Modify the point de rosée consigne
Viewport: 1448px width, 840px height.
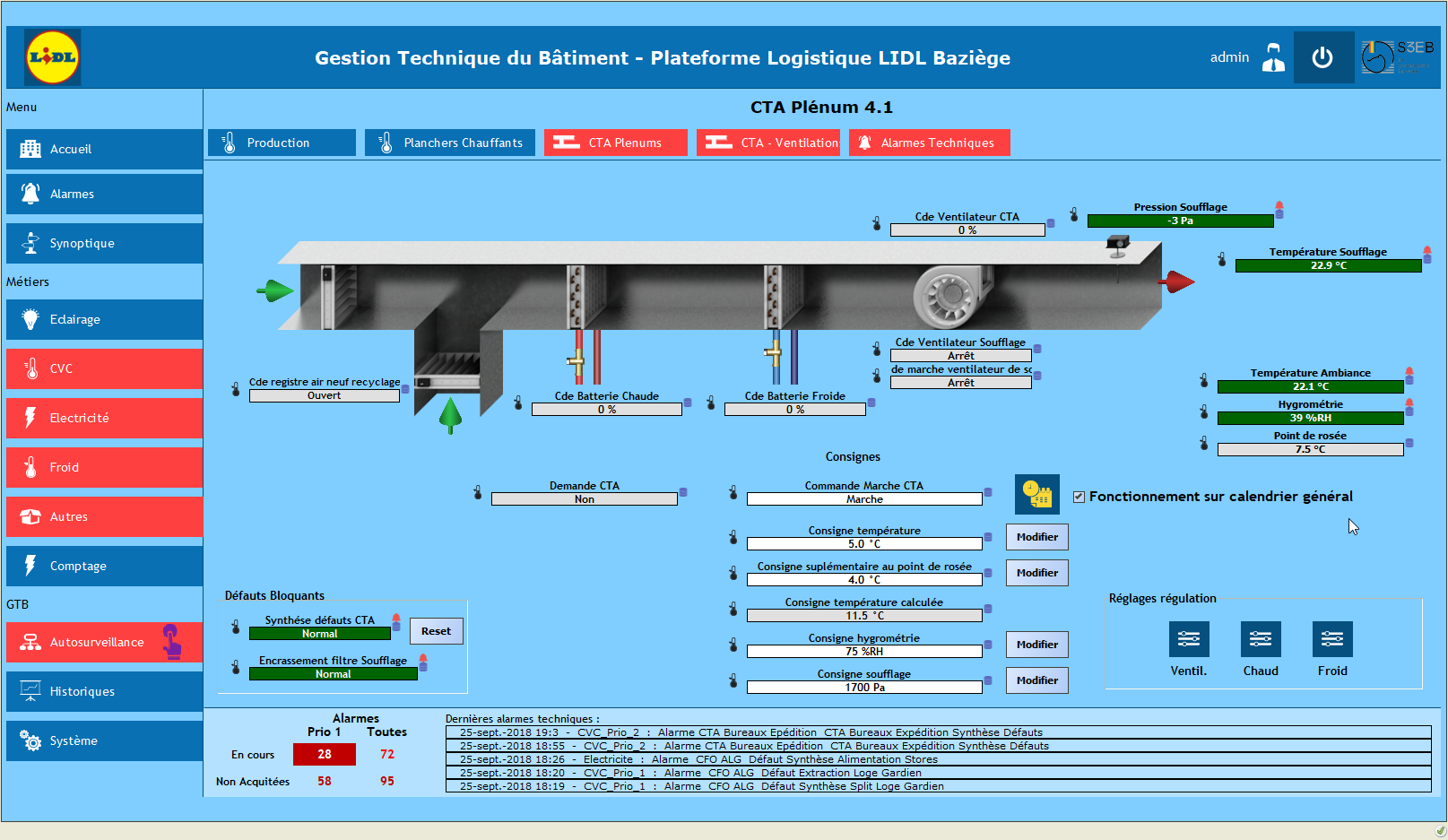coord(1037,573)
